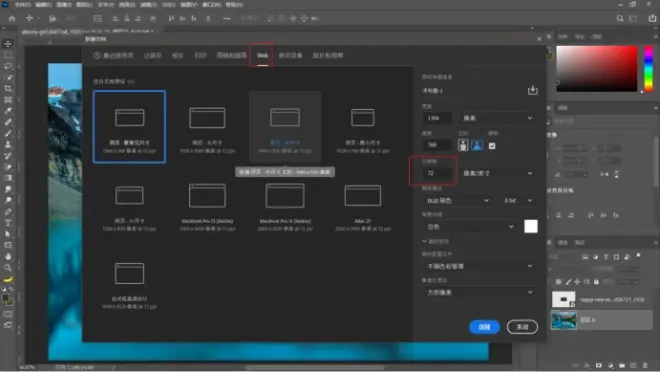
Task: Close the New Document dialog with X
Action: (x=539, y=39)
